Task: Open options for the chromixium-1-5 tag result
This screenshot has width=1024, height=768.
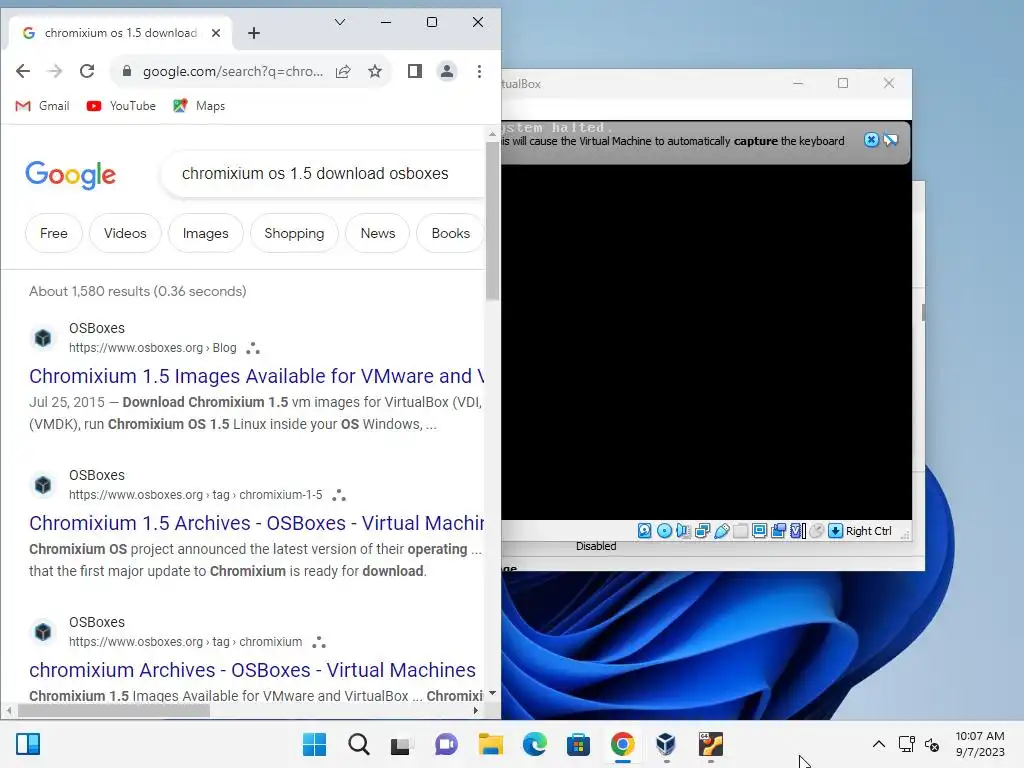Action: point(338,495)
